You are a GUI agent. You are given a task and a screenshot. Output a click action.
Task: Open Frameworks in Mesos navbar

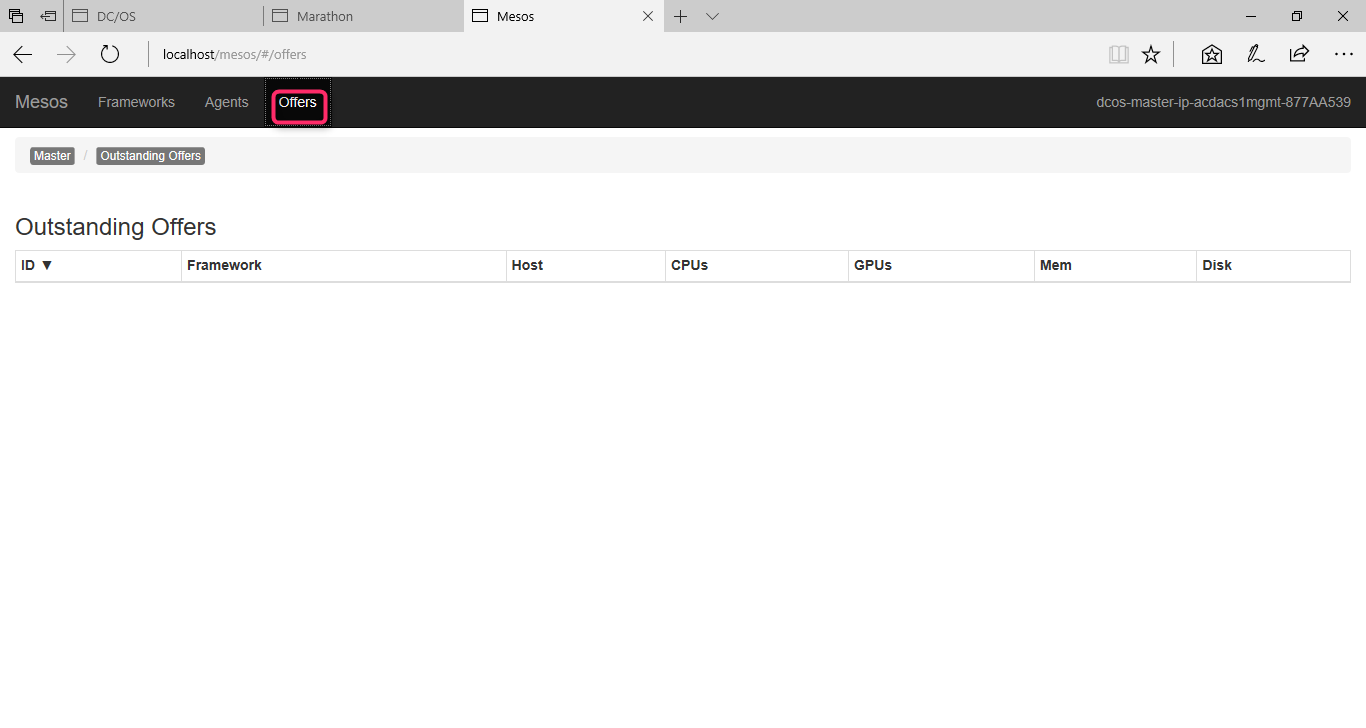tap(136, 102)
